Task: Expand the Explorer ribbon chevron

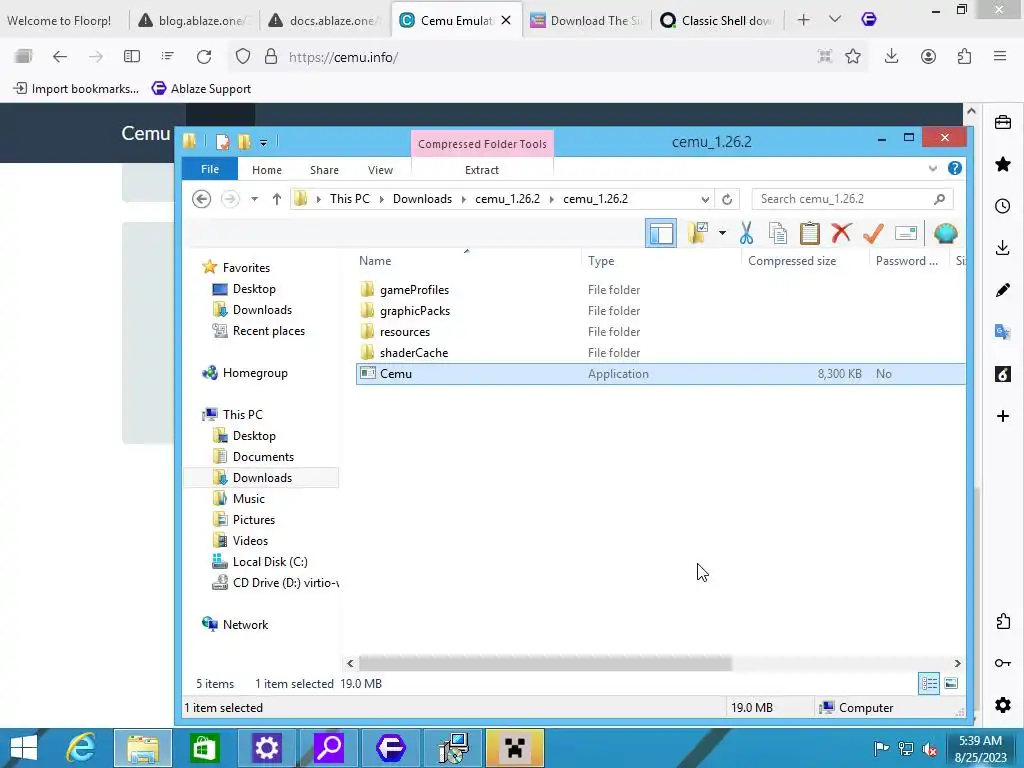Action: [933, 168]
